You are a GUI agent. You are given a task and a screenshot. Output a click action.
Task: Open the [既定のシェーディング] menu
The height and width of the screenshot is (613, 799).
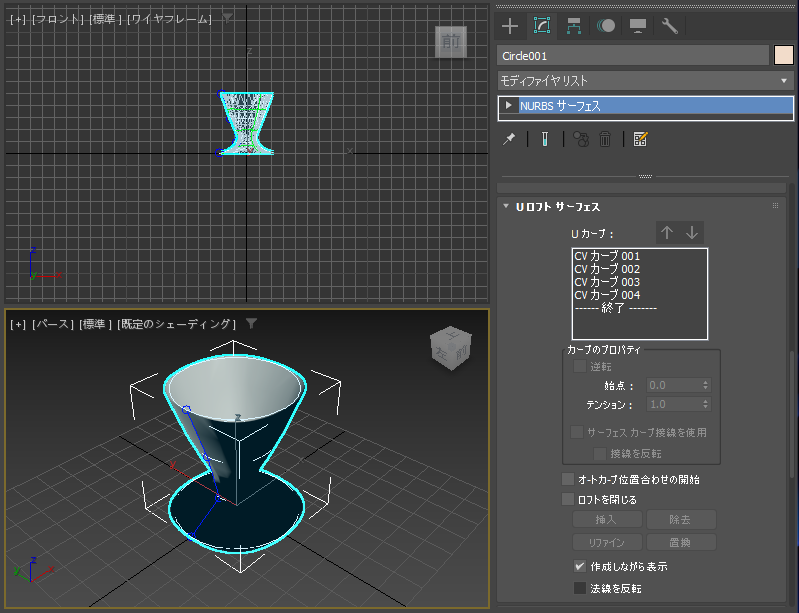(x=176, y=324)
